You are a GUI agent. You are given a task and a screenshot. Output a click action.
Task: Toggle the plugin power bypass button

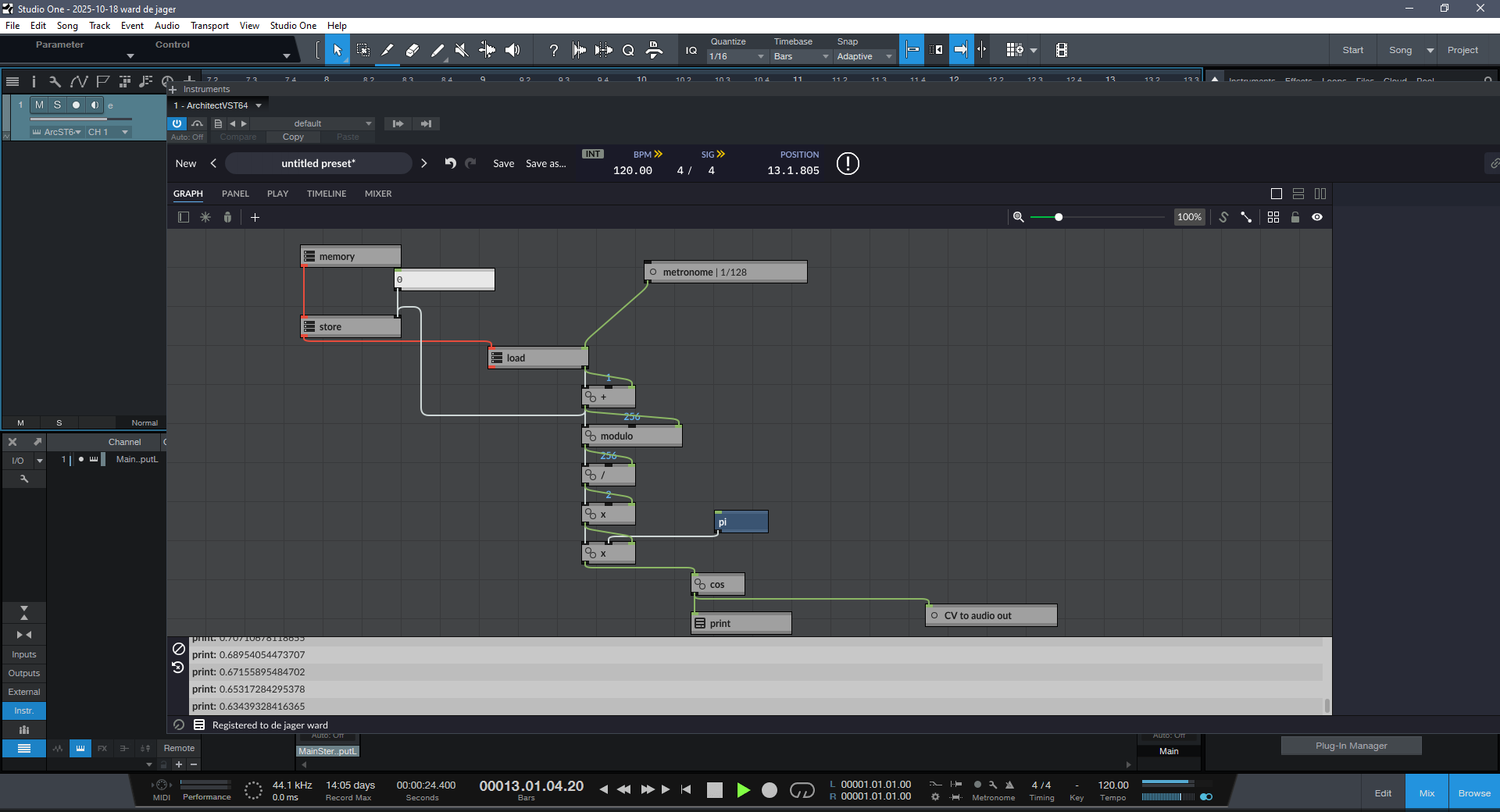177,123
